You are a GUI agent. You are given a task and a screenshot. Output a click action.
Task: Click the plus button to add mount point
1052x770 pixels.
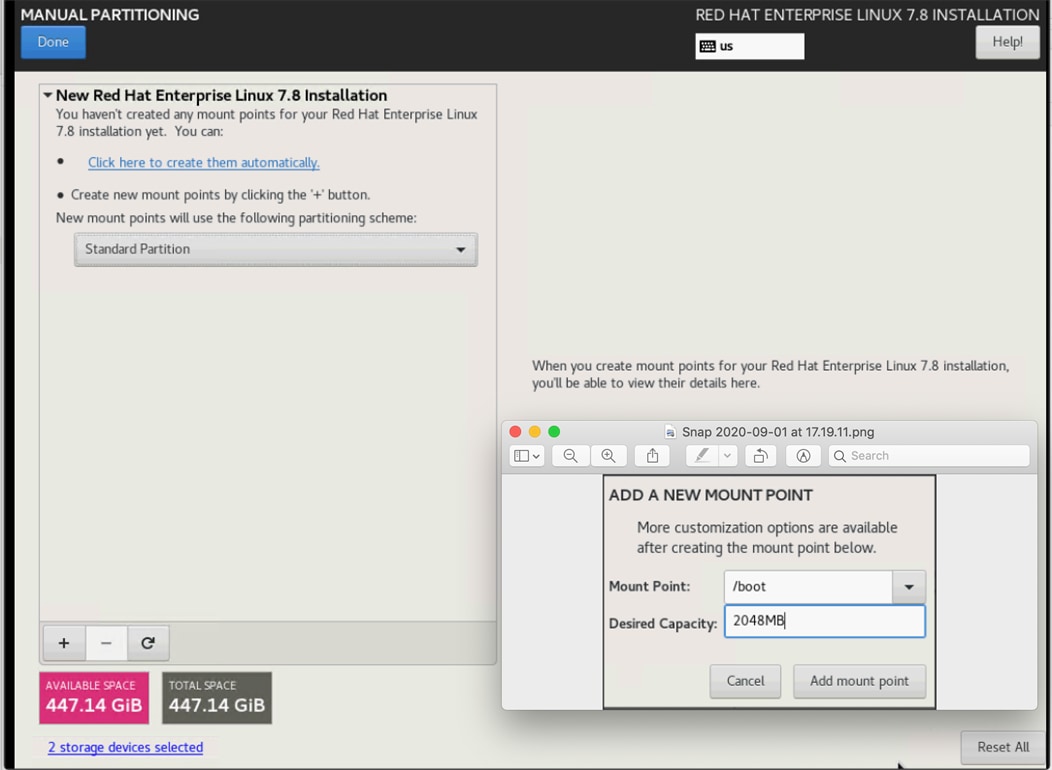pos(64,643)
